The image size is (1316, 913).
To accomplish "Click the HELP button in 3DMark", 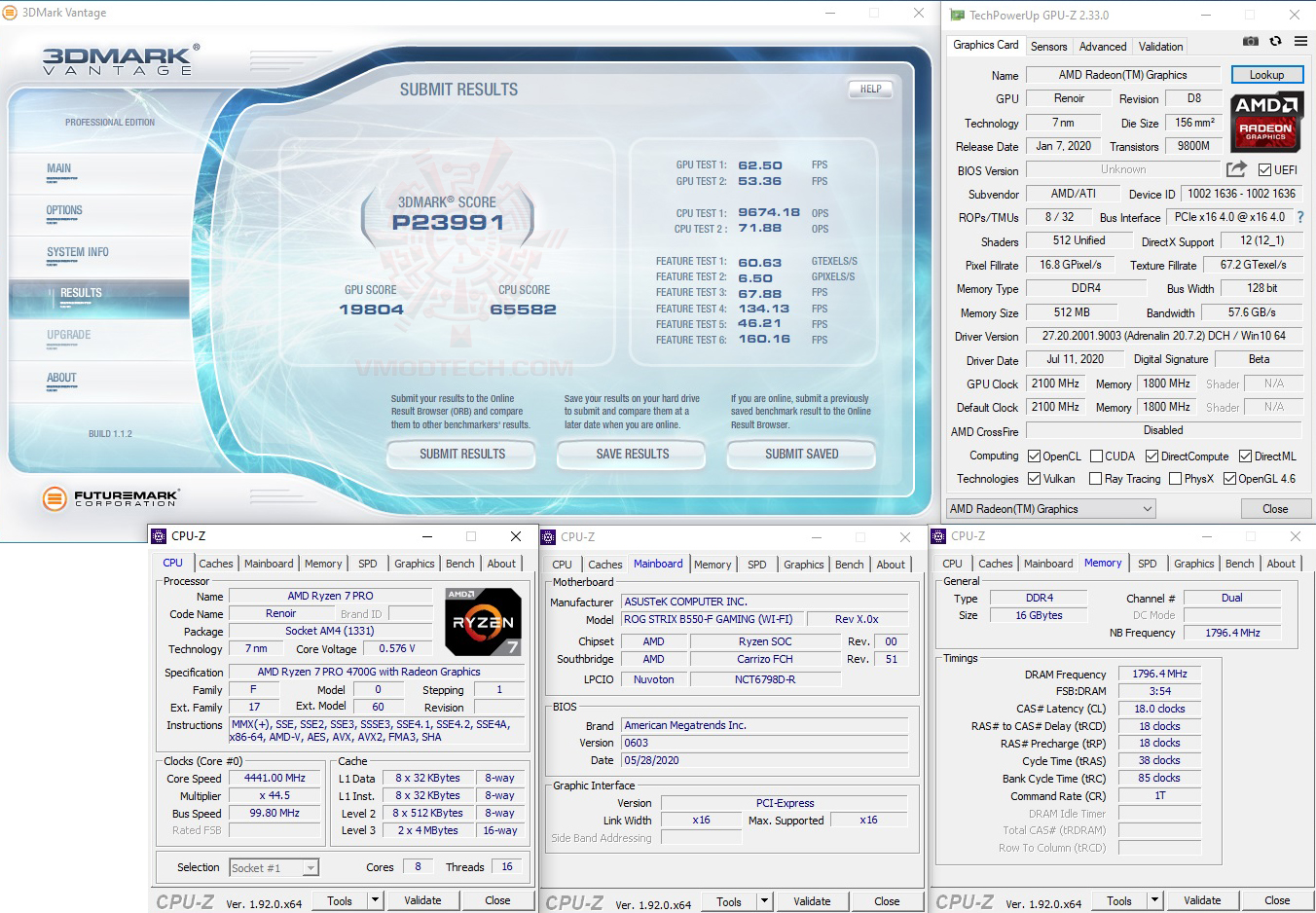I will pos(870,89).
